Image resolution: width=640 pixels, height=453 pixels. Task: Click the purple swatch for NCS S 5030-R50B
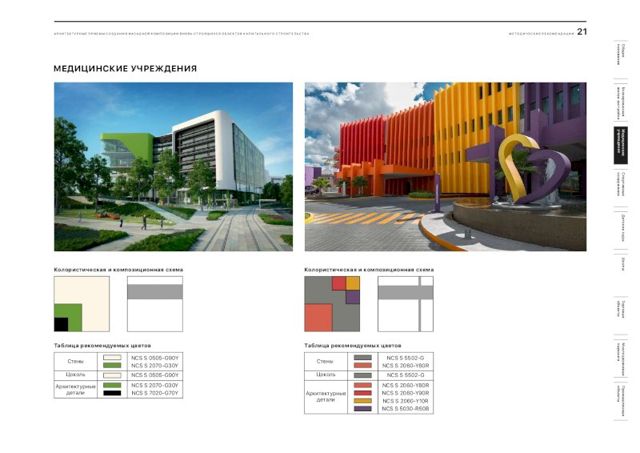point(363,409)
